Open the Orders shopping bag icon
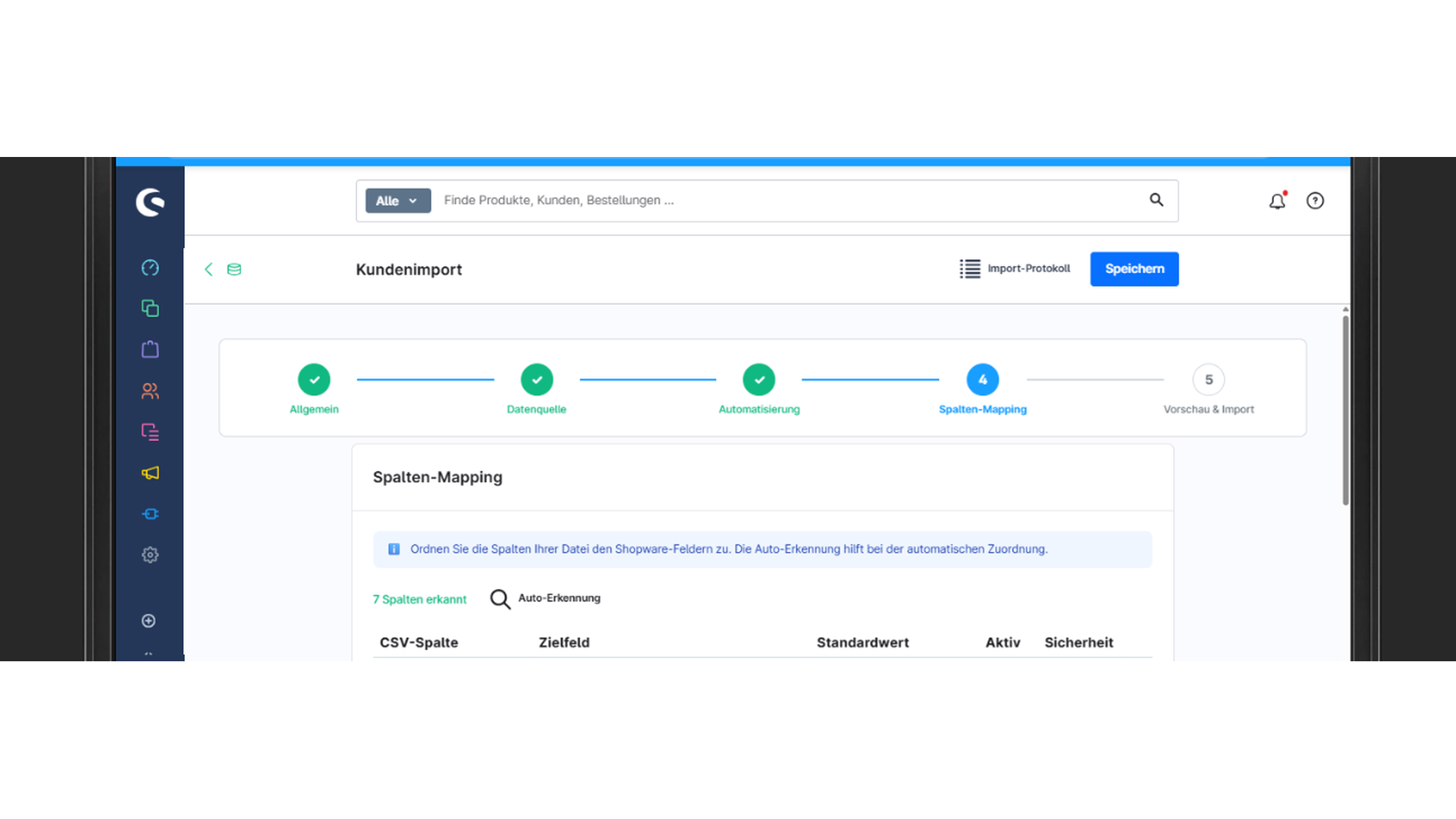The width and height of the screenshot is (1456, 819). pos(150,350)
